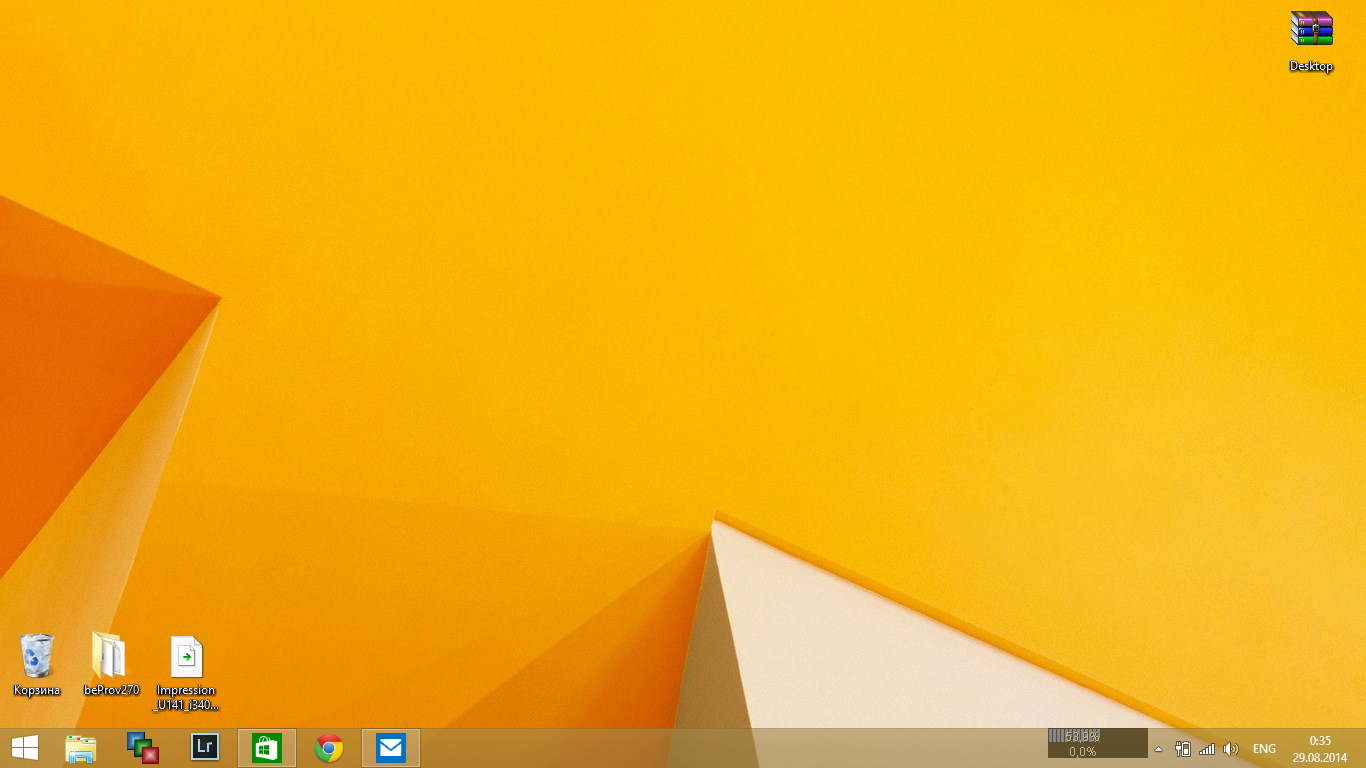This screenshot has width=1366, height=768.
Task: Select the Impression_U141 file icon
Action: point(186,657)
